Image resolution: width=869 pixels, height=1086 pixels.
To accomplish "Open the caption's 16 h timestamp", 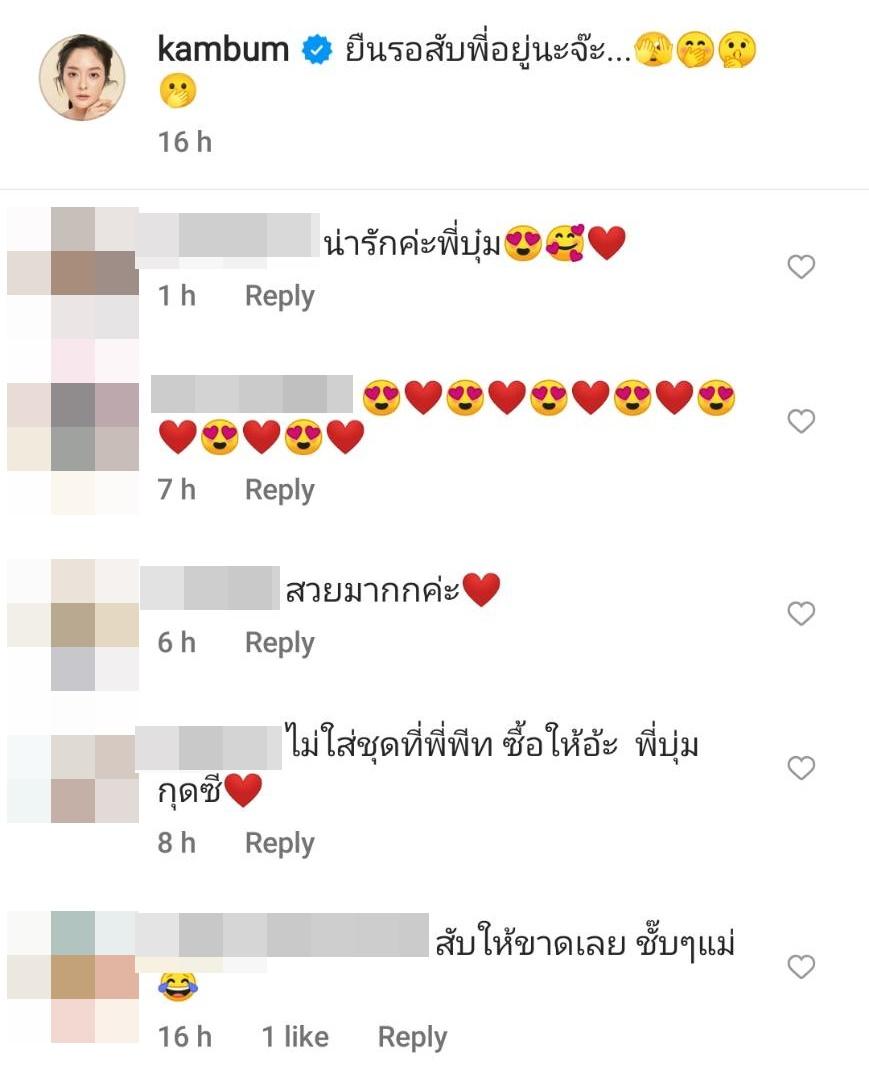I will tap(185, 142).
